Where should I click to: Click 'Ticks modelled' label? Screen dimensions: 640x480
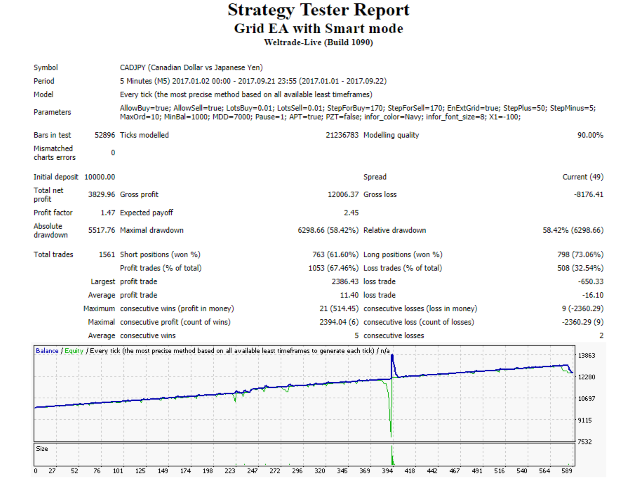144,135
